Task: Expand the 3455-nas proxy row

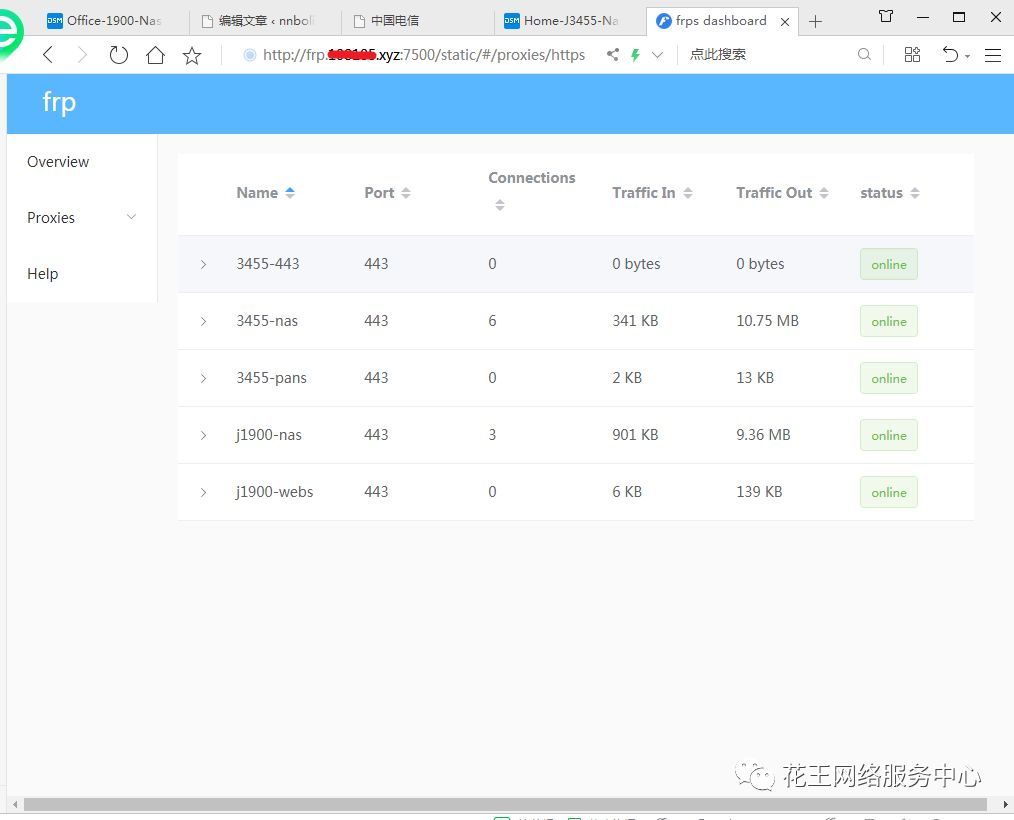Action: click(x=203, y=321)
